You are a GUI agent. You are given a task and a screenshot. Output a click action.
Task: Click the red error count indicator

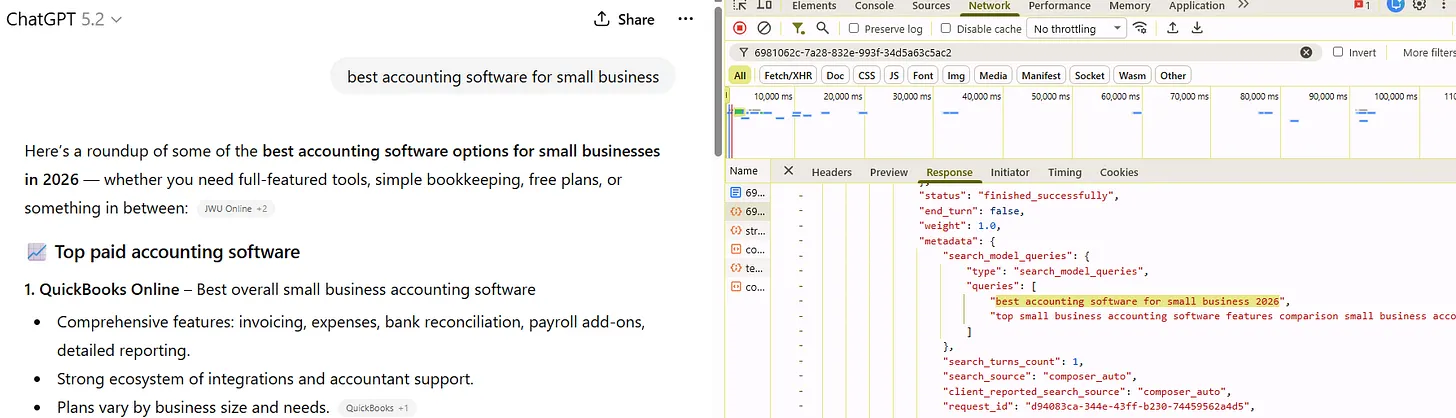tap(1362, 6)
